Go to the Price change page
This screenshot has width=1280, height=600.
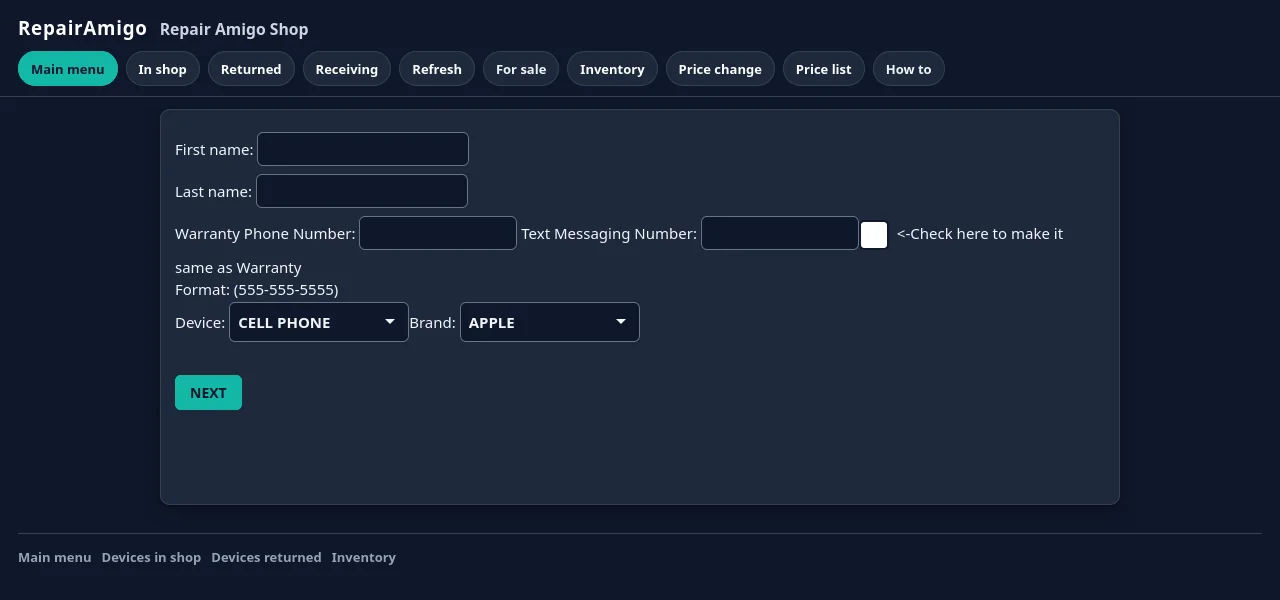tap(720, 69)
